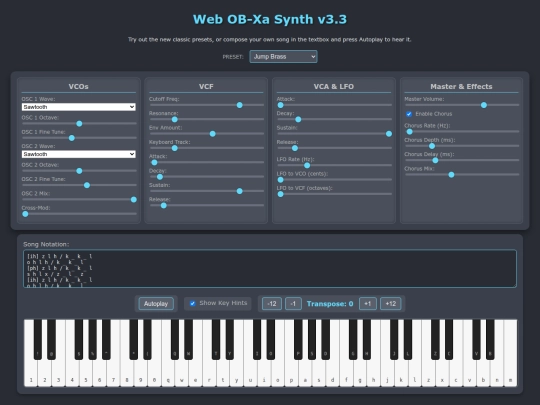The height and width of the screenshot is (405, 540).
Task: Click the LFO to VCF (octaves) slider
Action: point(334,194)
